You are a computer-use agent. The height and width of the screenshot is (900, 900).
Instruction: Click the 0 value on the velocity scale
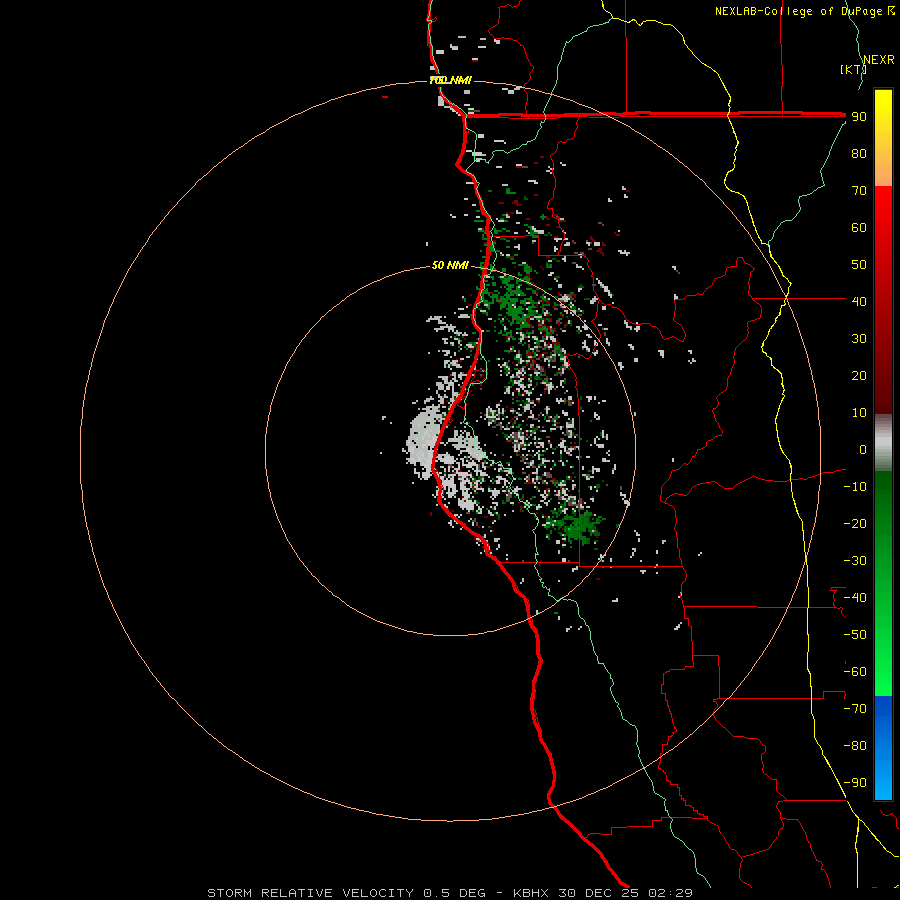click(x=863, y=449)
